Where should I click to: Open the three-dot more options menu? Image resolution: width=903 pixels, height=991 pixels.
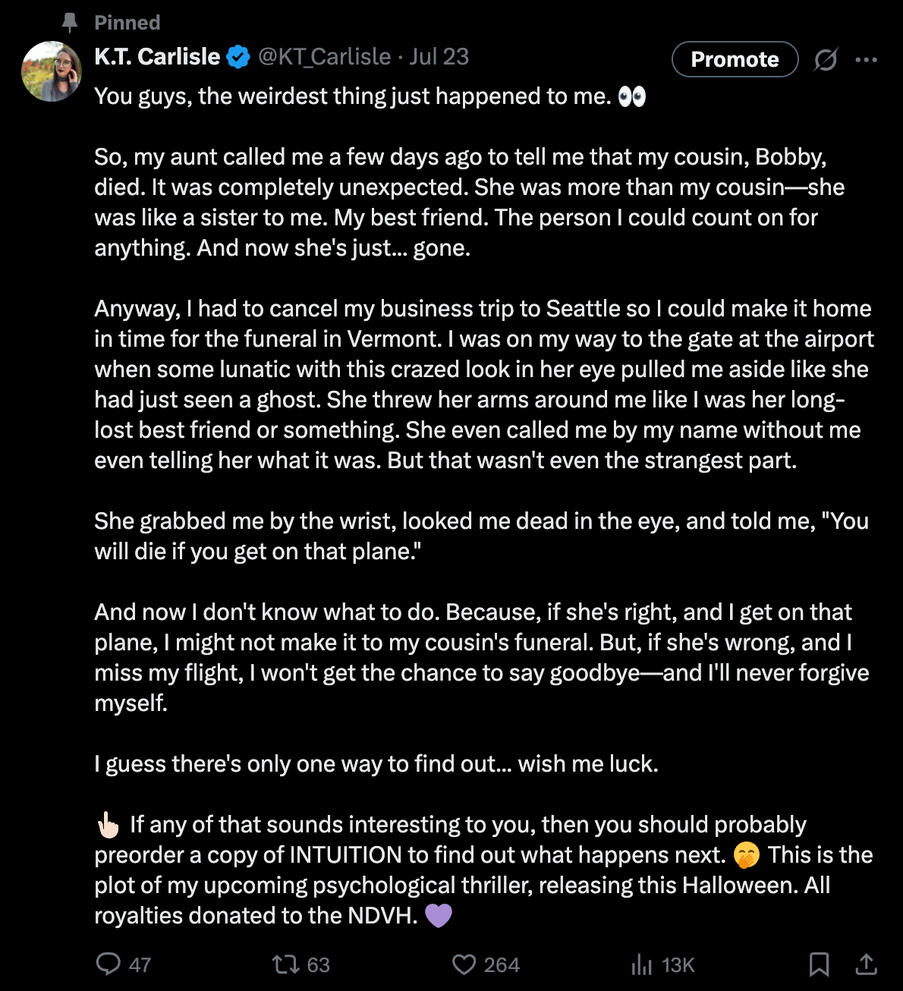pyautogui.click(x=866, y=60)
